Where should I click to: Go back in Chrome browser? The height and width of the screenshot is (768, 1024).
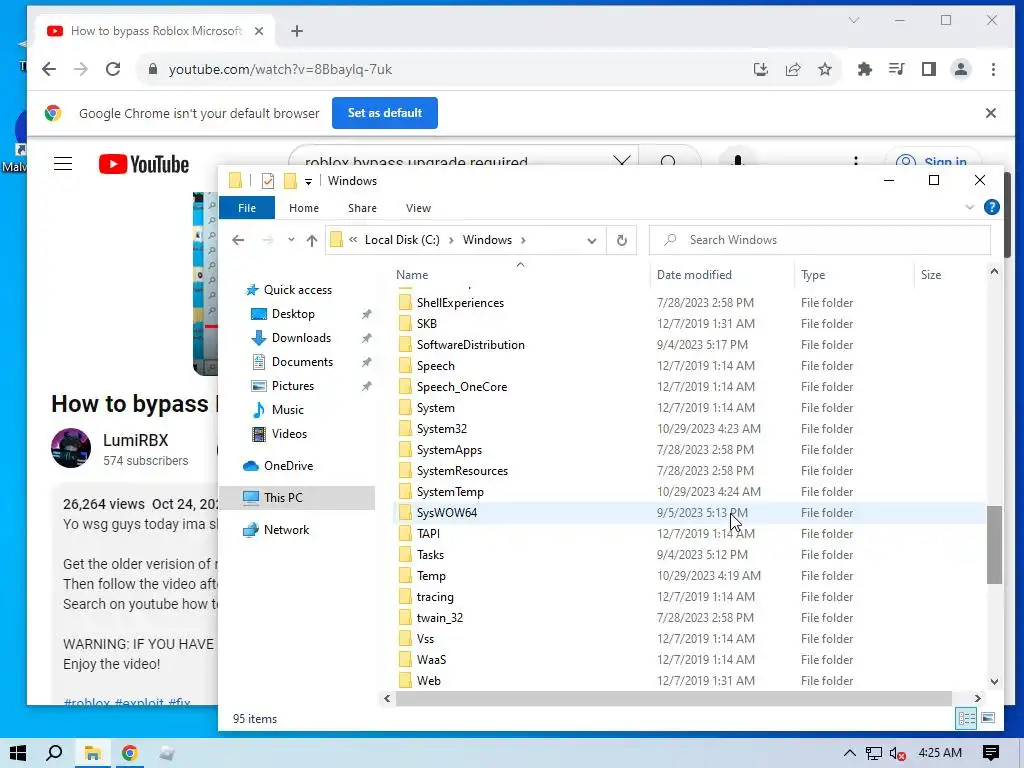tap(49, 69)
